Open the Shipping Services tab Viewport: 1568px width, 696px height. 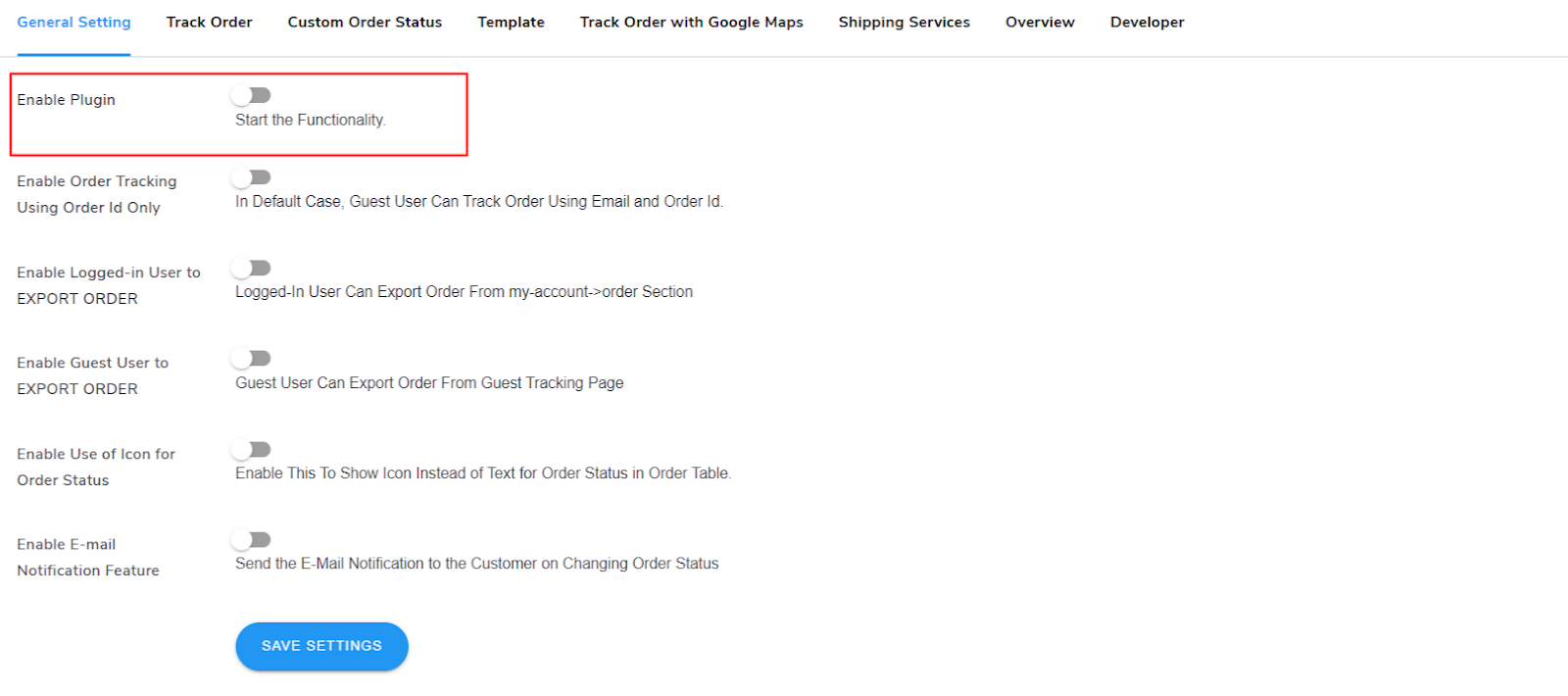pyautogui.click(x=904, y=22)
